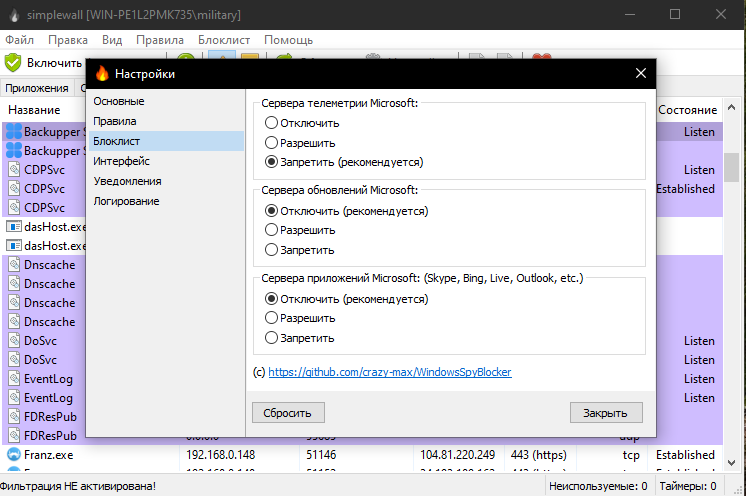
Task: Click the Franz.exe application icon
Action: point(14,455)
